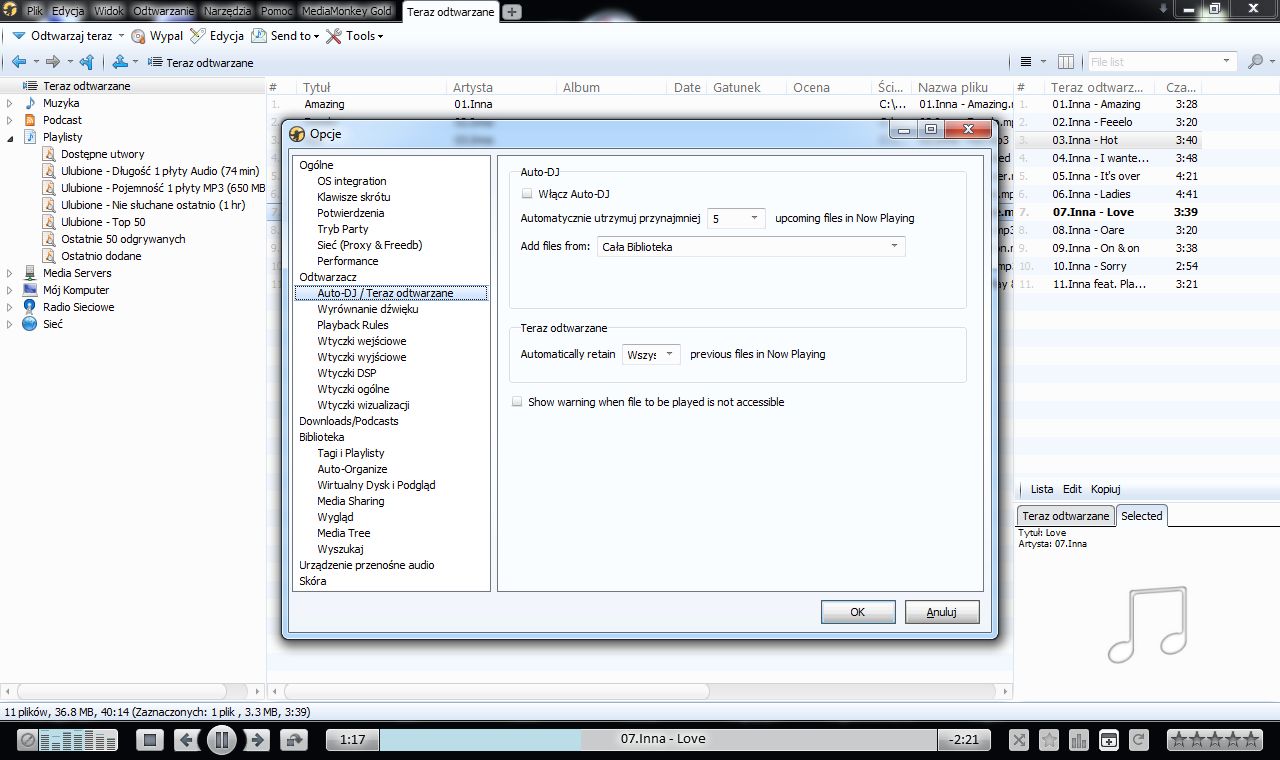This screenshot has height=760, width=1280.
Task: Select Dostępne utwory playlist
Action: click(x=102, y=154)
